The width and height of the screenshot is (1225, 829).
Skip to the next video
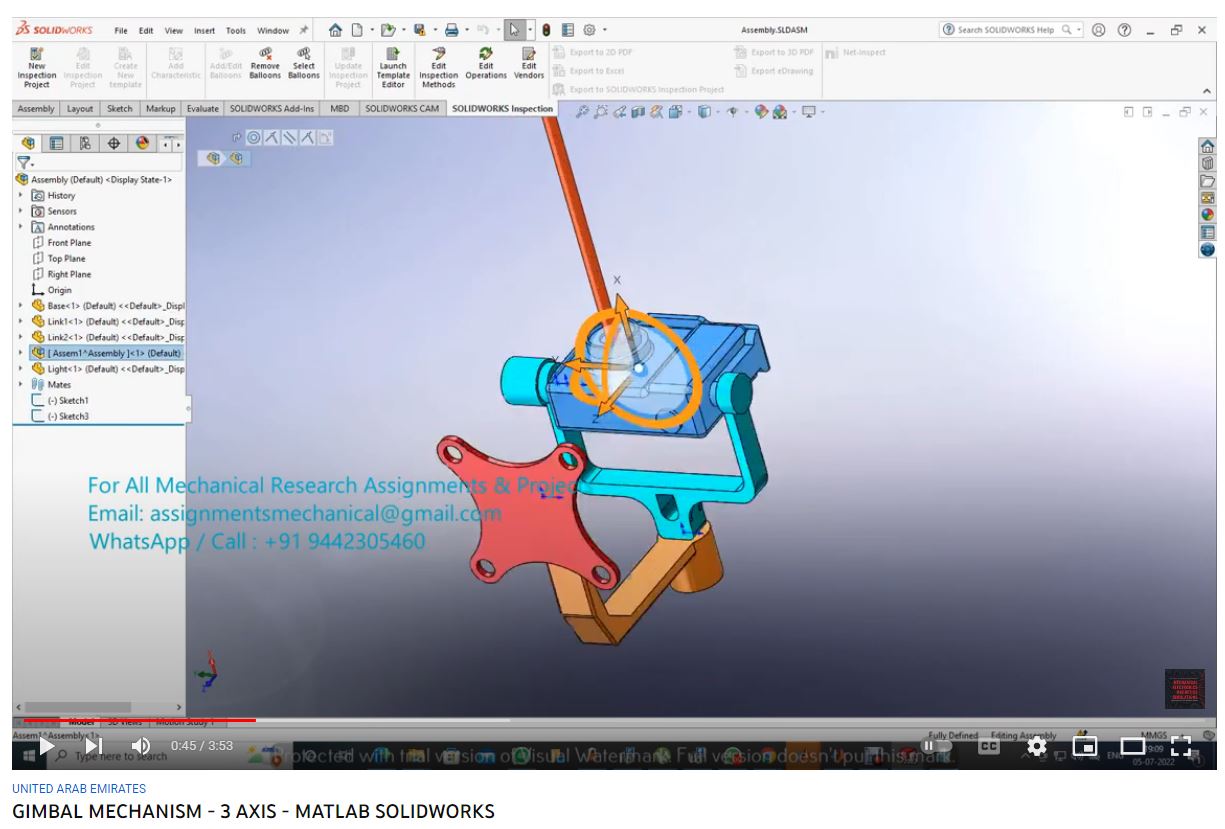[x=94, y=746]
